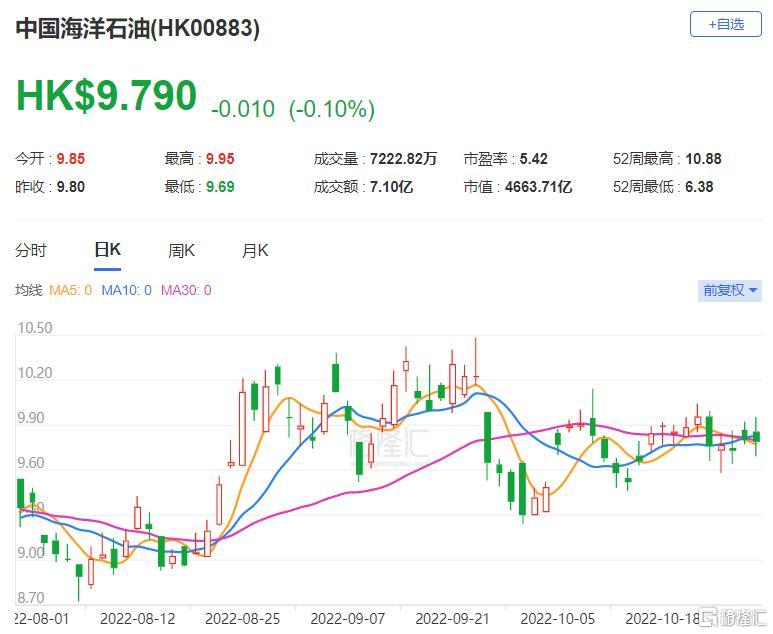This screenshot has height=634, width=773.
Task: Click the MA30 moving average legend
Action: 186,290
